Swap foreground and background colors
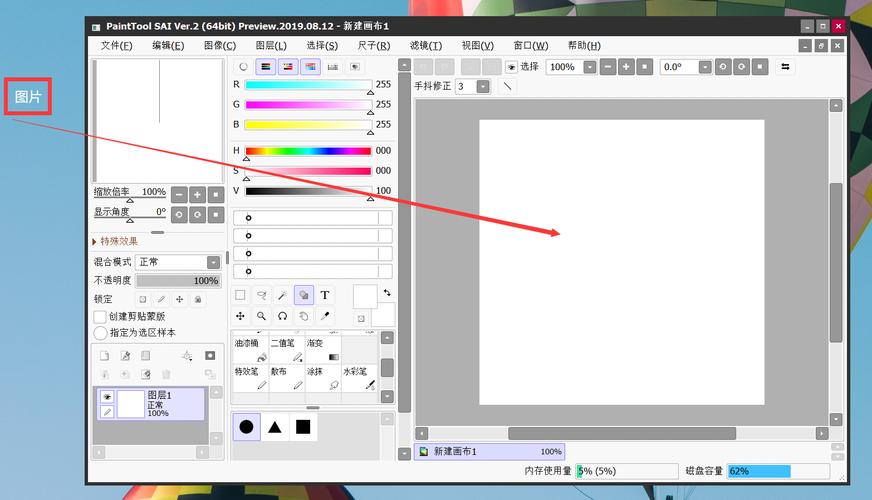This screenshot has width=872, height=500. (x=387, y=293)
